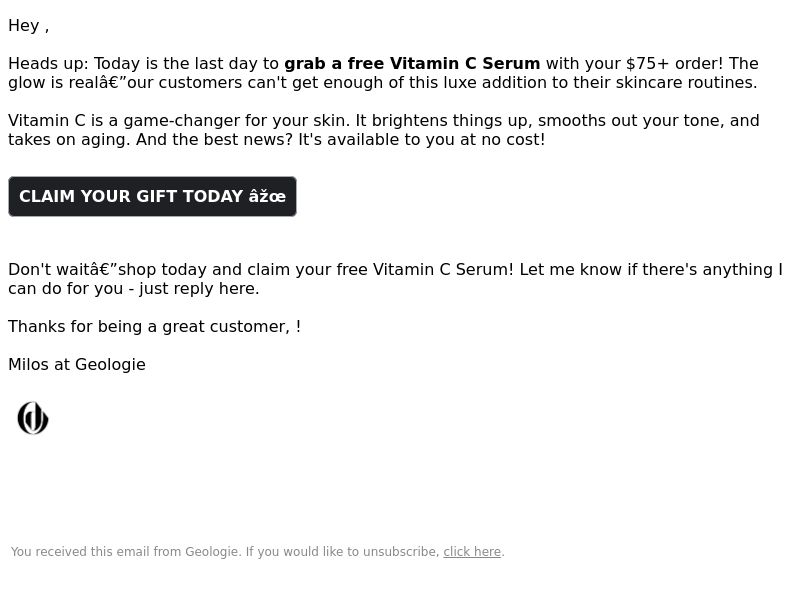Click the 'Hey ,' greeting text
800x600 pixels.
tap(29, 26)
